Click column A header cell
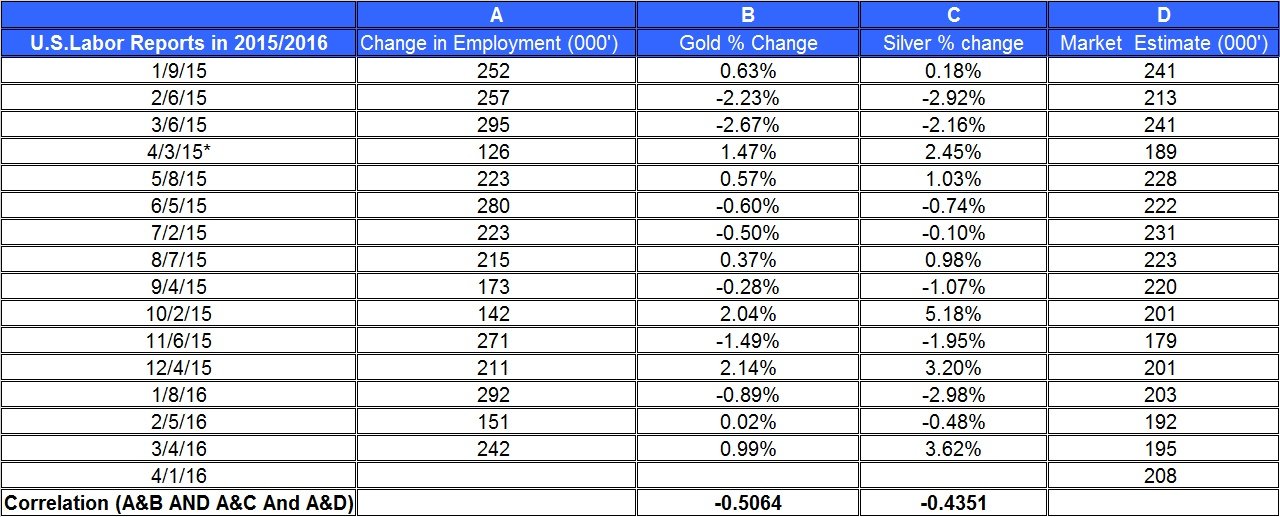 [496, 14]
